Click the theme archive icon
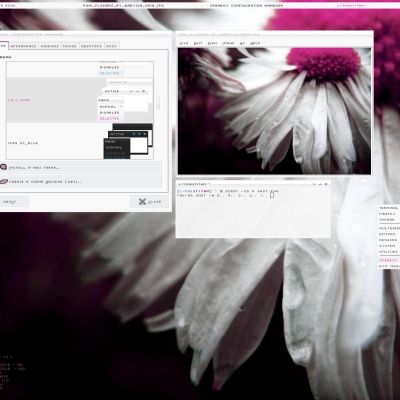This screenshot has height=400, width=400. (x=3, y=182)
